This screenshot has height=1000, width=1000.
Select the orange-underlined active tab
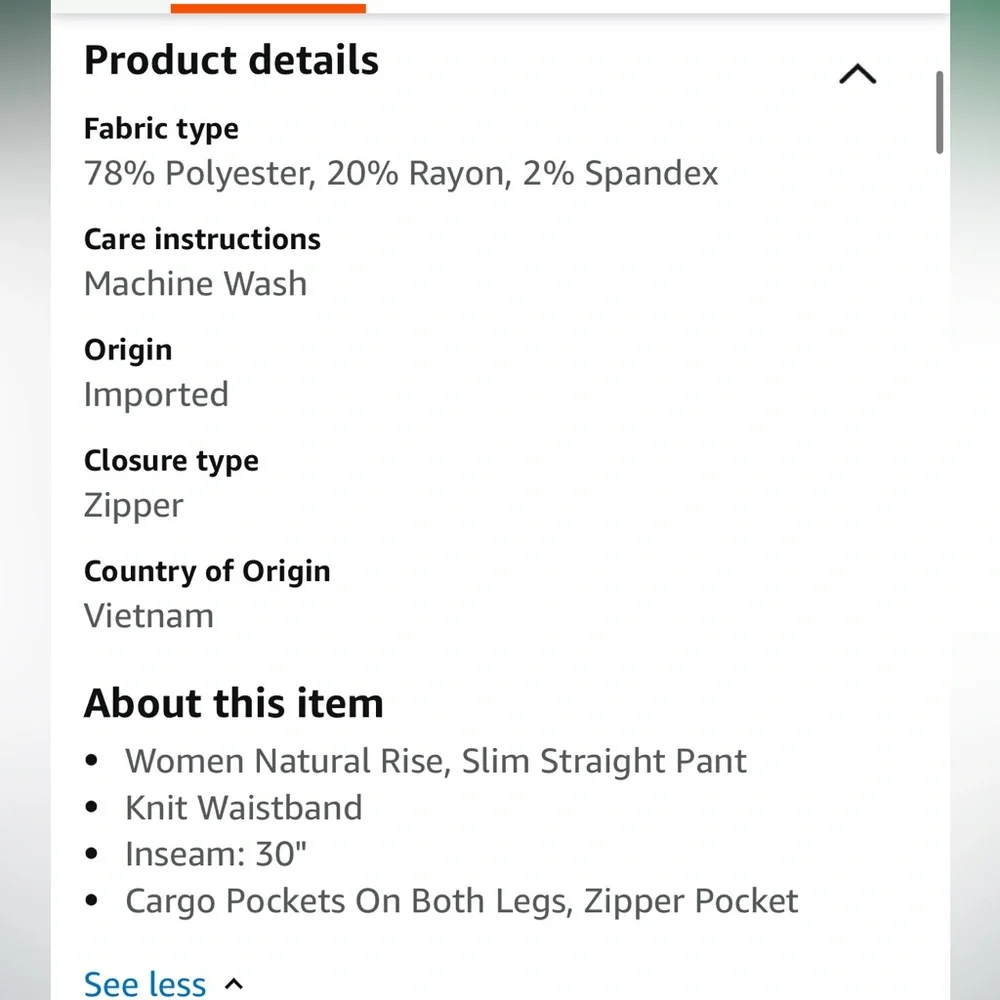click(268, 7)
